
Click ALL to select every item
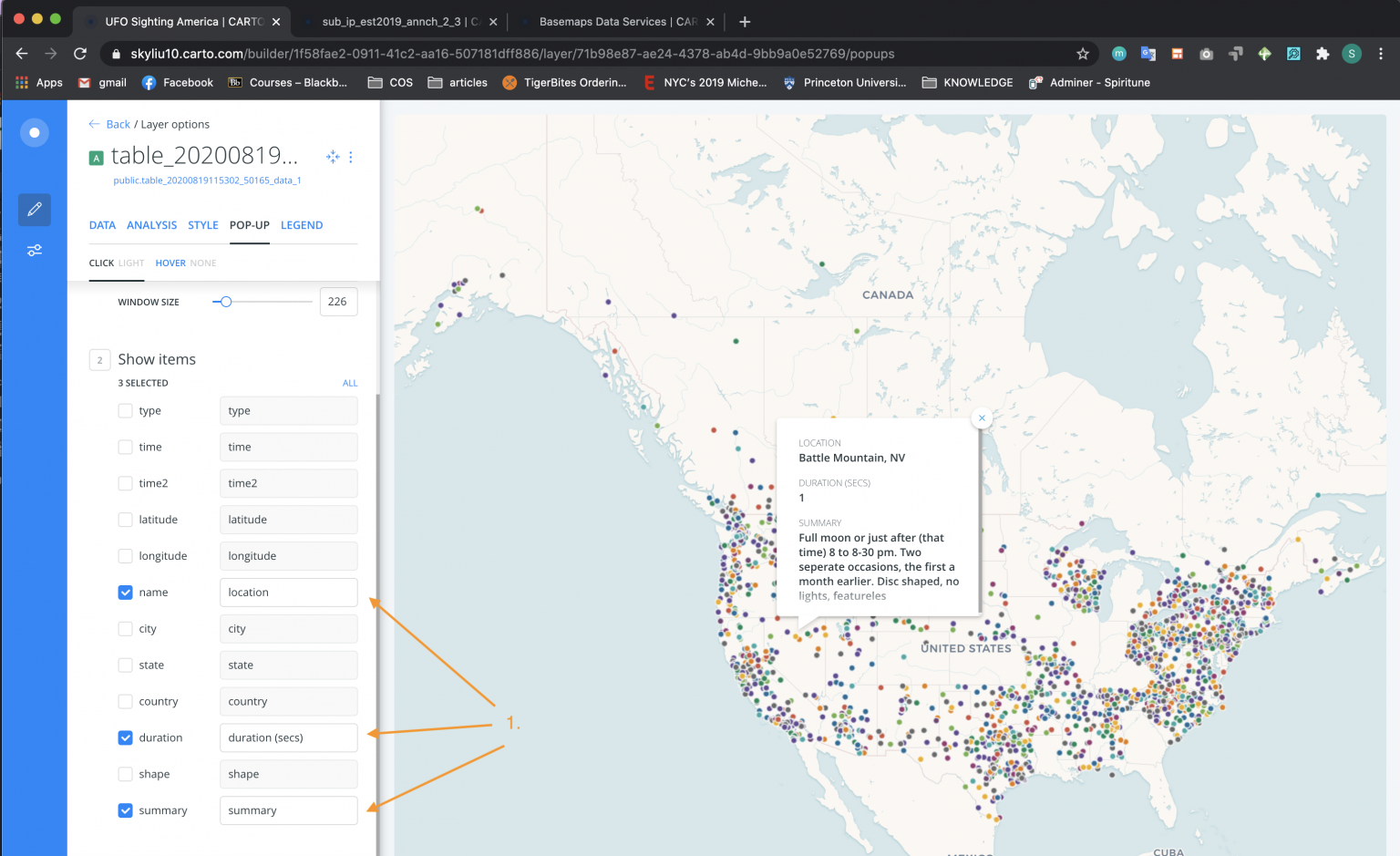click(x=350, y=383)
